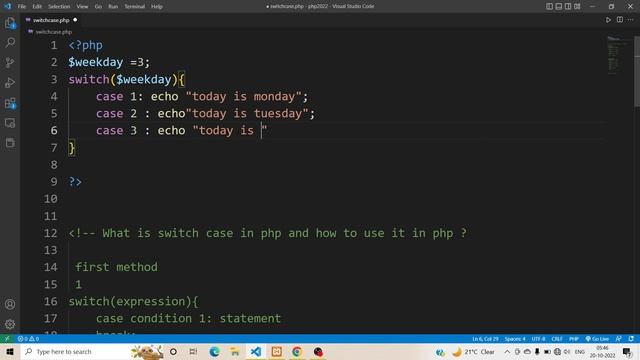
Task: Click the unsaved dot on switchcase.php tab
Action: coord(75,20)
